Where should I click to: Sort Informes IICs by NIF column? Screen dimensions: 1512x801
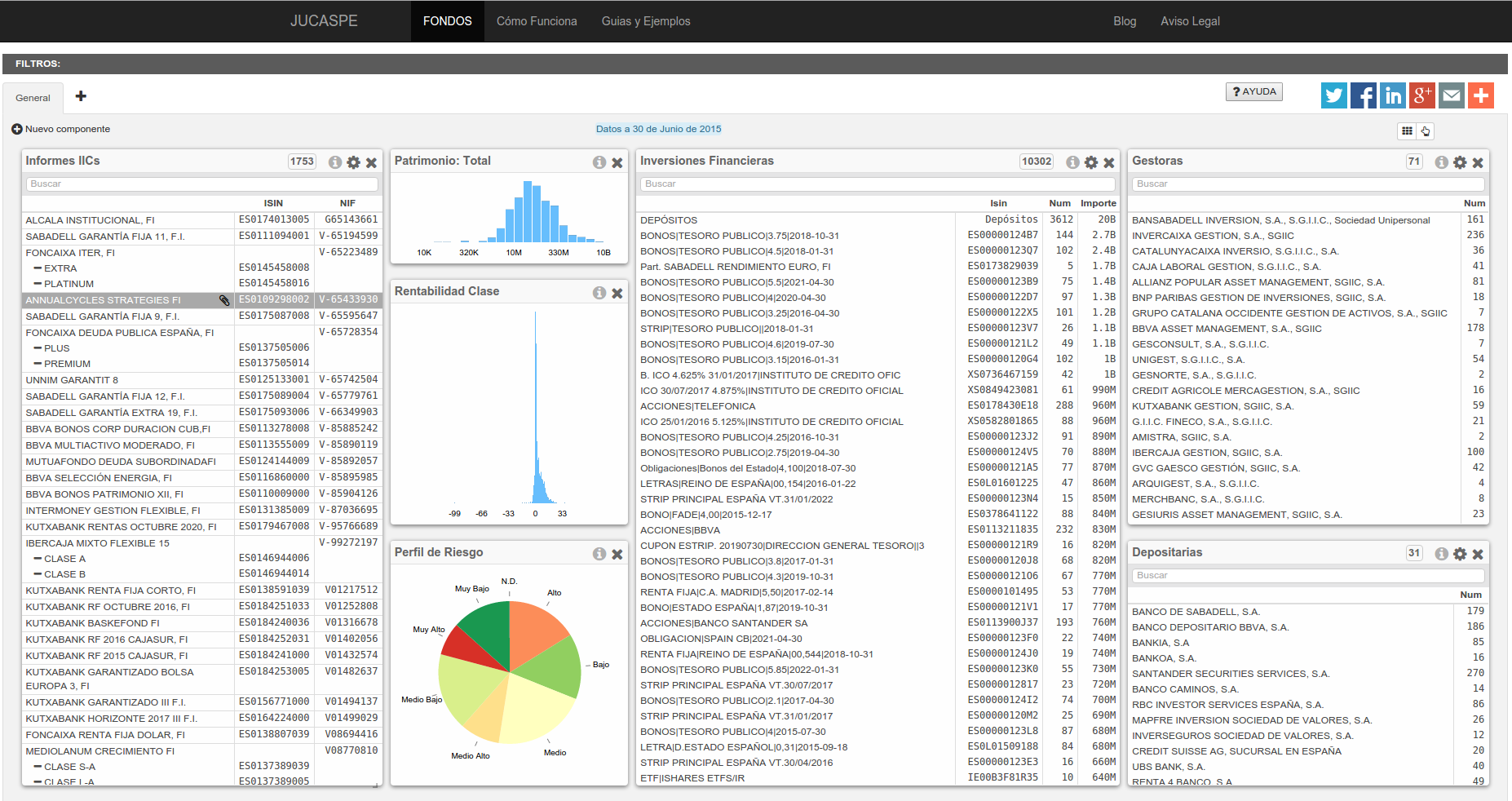[347, 203]
